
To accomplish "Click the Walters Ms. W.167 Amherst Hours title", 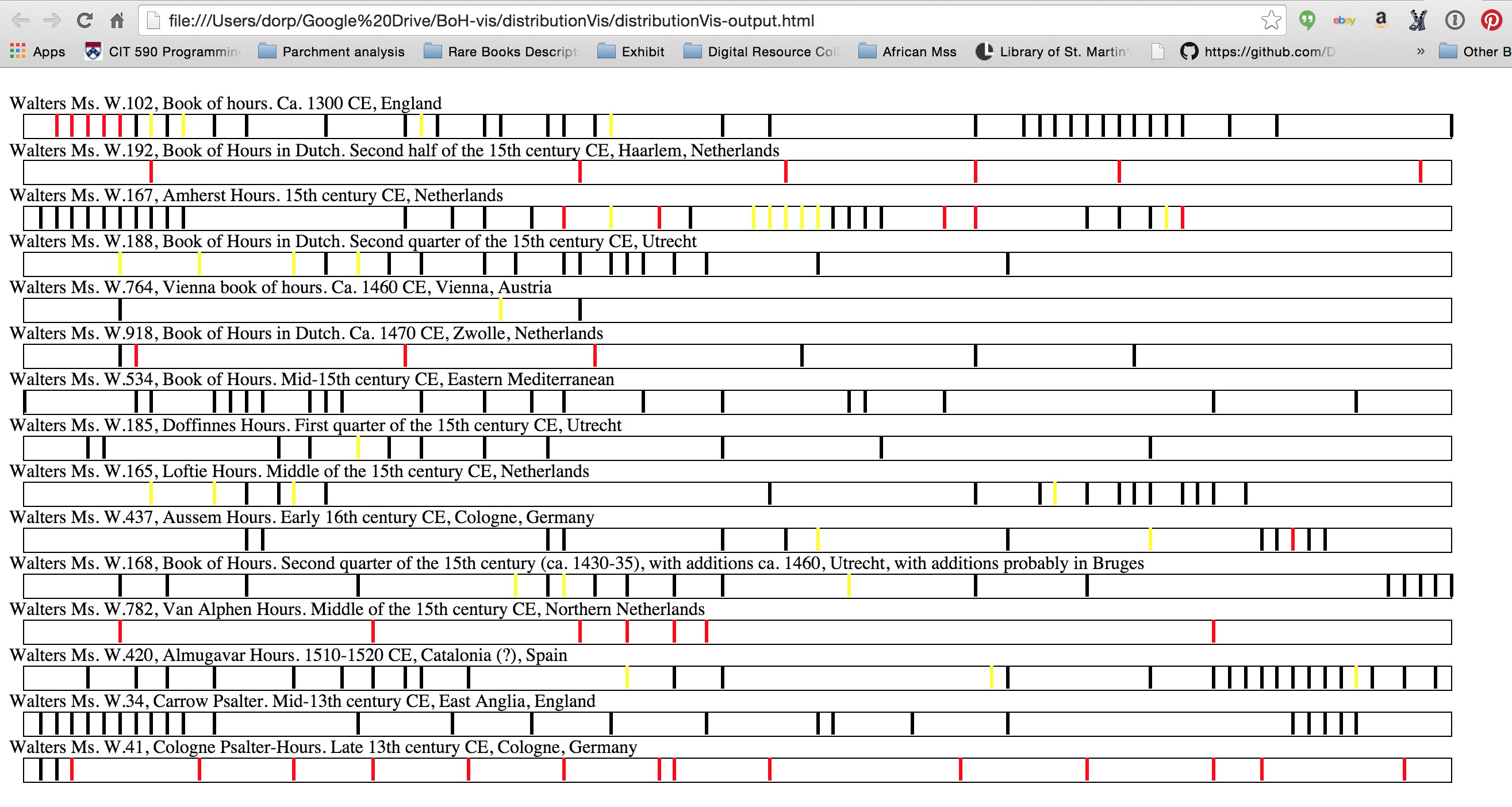I will click(256, 195).
